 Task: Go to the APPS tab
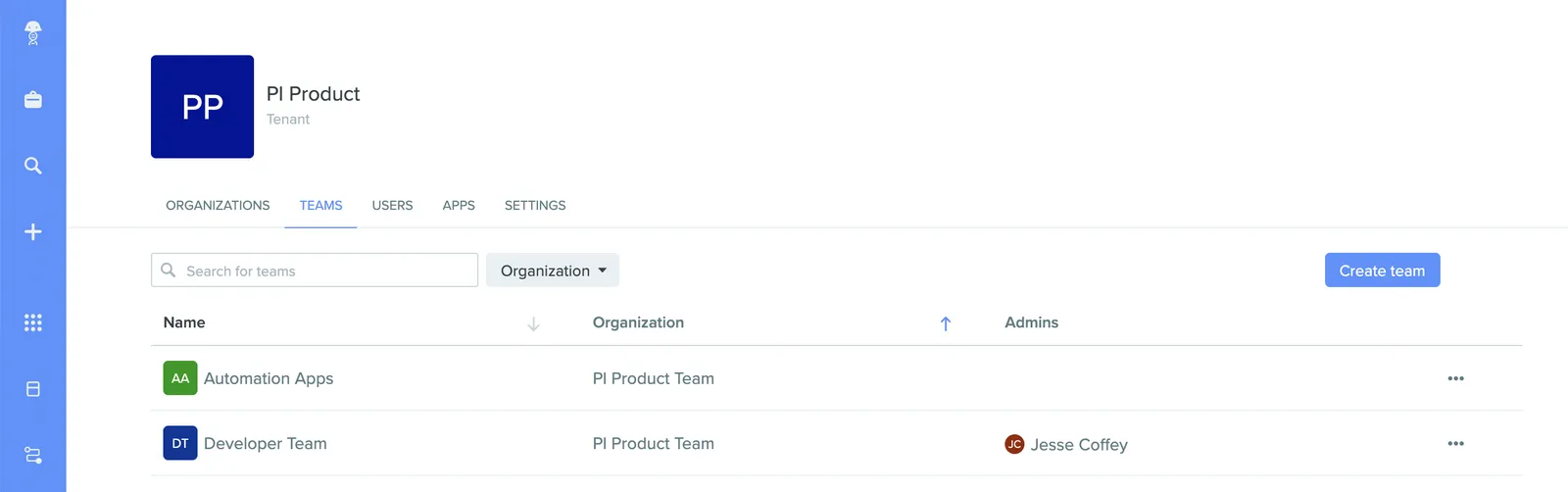click(x=459, y=206)
